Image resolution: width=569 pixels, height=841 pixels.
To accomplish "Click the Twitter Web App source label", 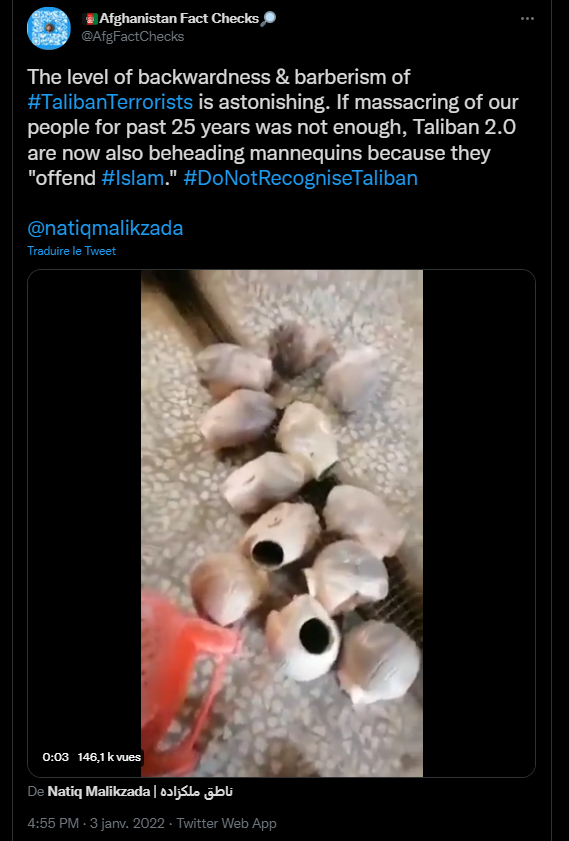I will tap(226, 823).
